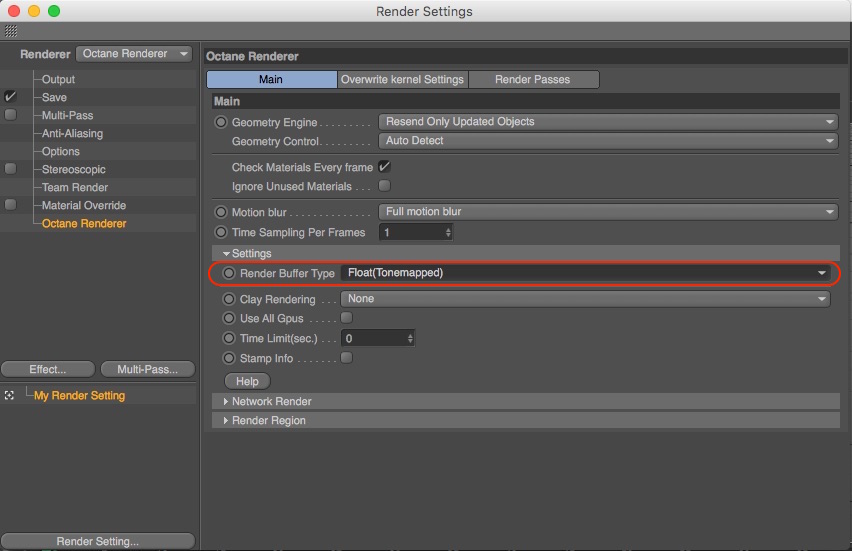Collapse the Settings section
852x551 pixels.
point(226,254)
